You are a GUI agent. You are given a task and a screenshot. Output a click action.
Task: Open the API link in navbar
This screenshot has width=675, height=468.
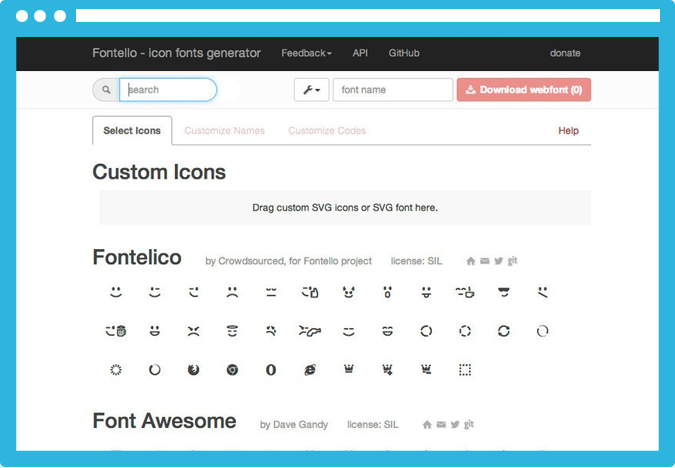360,53
